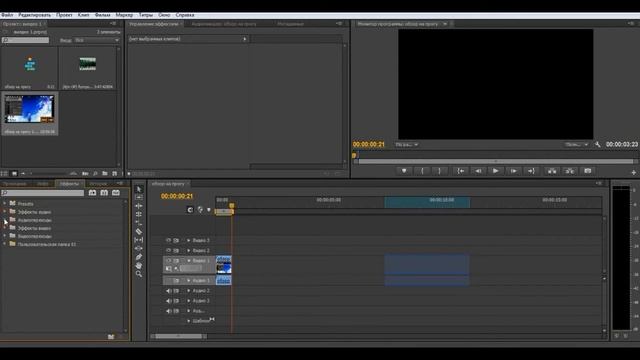Toggle Snap in the timeline
640x360 pixels.
click(190, 209)
